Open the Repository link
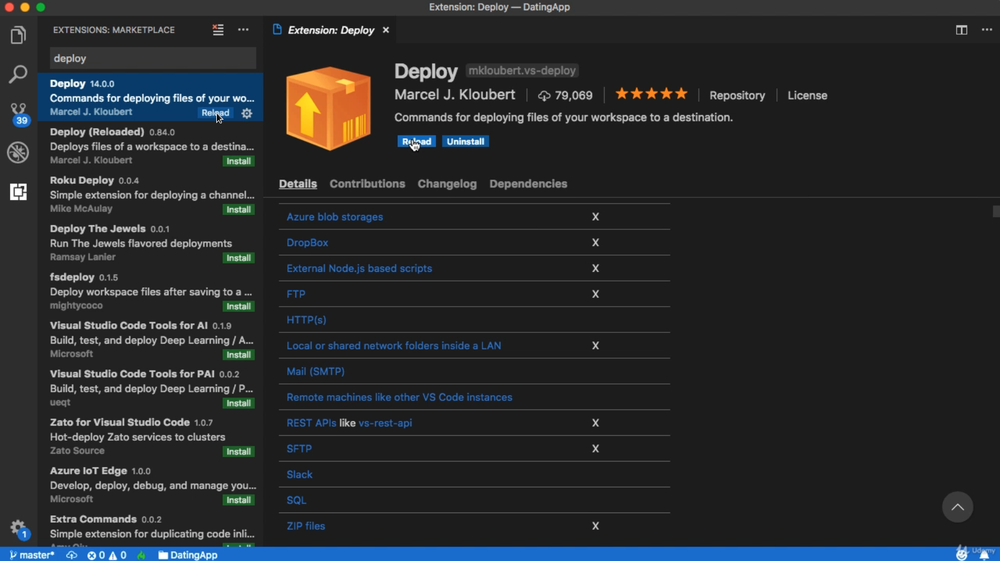 (x=737, y=95)
